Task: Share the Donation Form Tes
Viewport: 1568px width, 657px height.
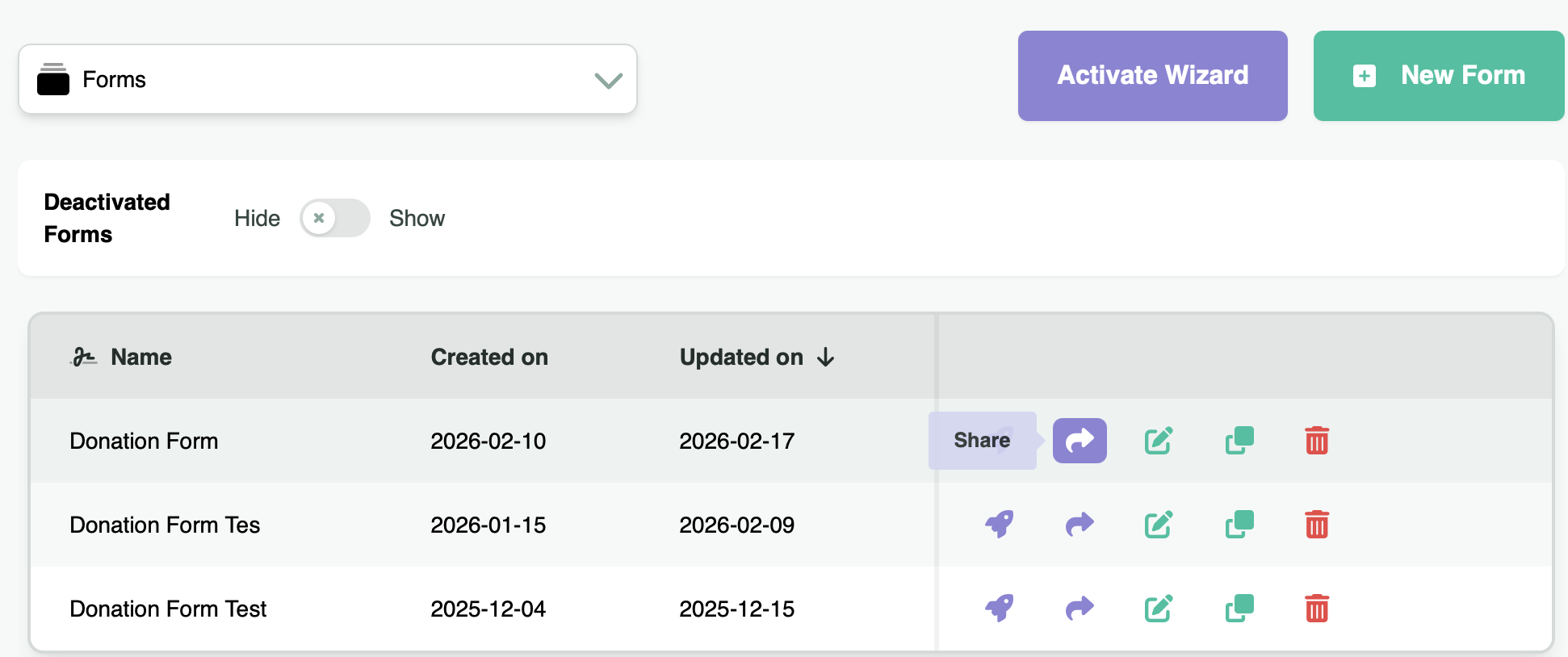Action: coord(1079,525)
